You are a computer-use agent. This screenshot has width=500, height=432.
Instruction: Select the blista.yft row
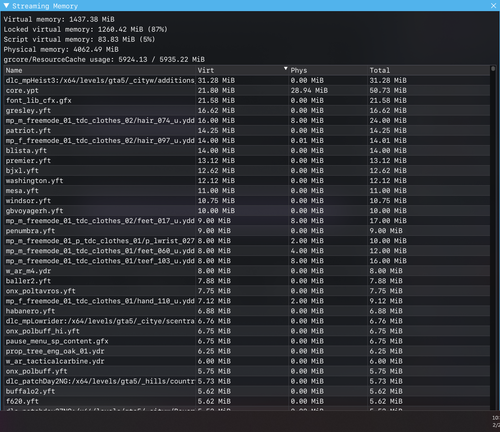pyautogui.click(x=247, y=150)
